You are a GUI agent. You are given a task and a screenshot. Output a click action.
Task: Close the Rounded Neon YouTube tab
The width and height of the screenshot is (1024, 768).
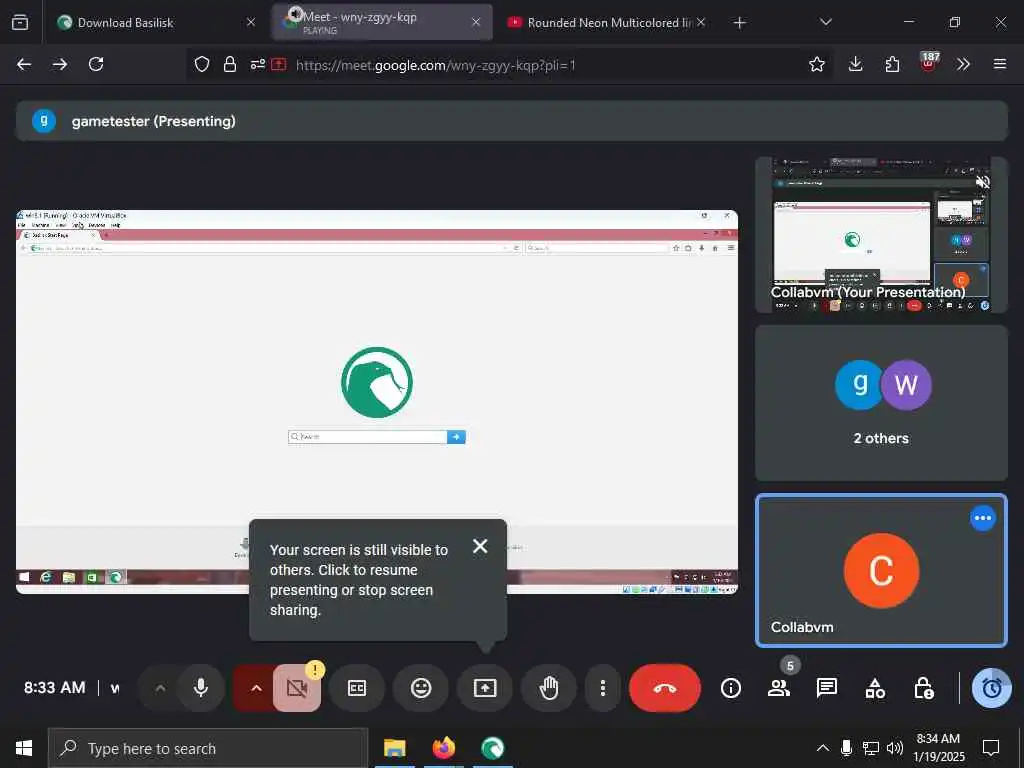[x=701, y=22]
